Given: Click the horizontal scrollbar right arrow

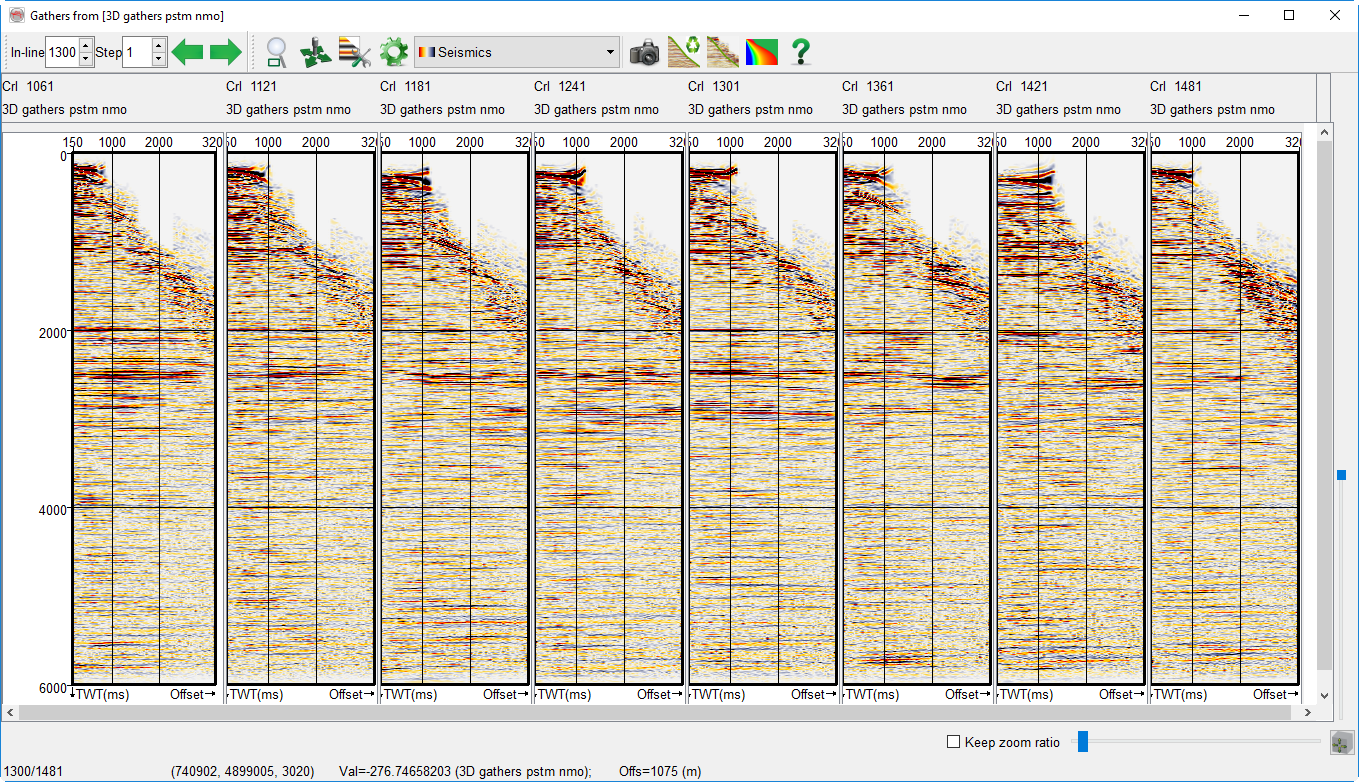Looking at the screenshot, I should click(1308, 713).
